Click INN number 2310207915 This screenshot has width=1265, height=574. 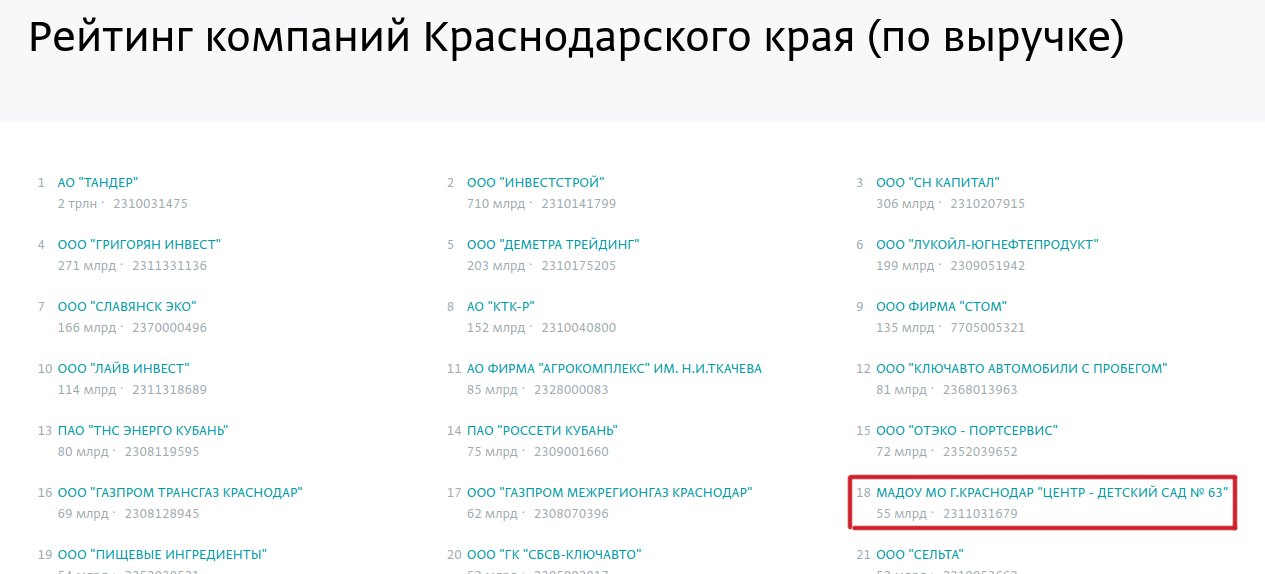point(987,204)
